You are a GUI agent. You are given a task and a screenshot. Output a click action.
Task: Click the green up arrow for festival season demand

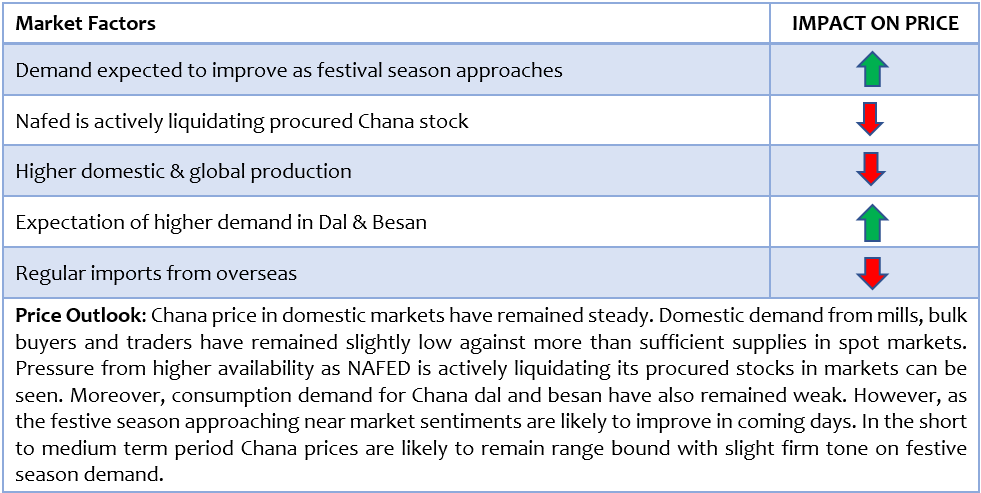pos(870,69)
